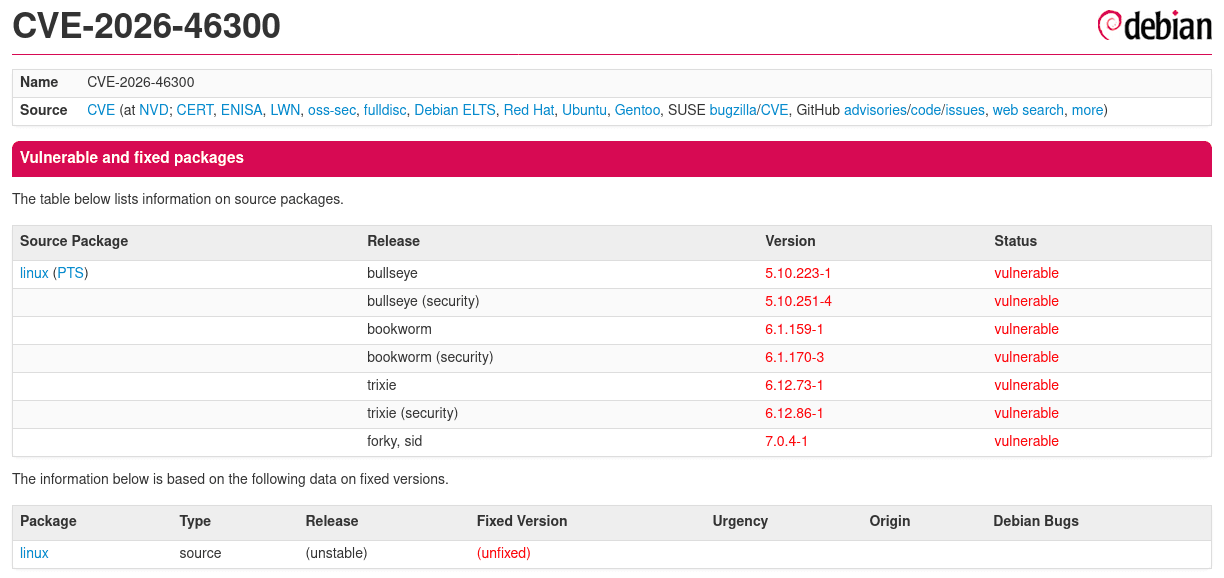The image size is (1224, 578).
Task: Open linux package link in fixed versions table
Action: pos(34,553)
